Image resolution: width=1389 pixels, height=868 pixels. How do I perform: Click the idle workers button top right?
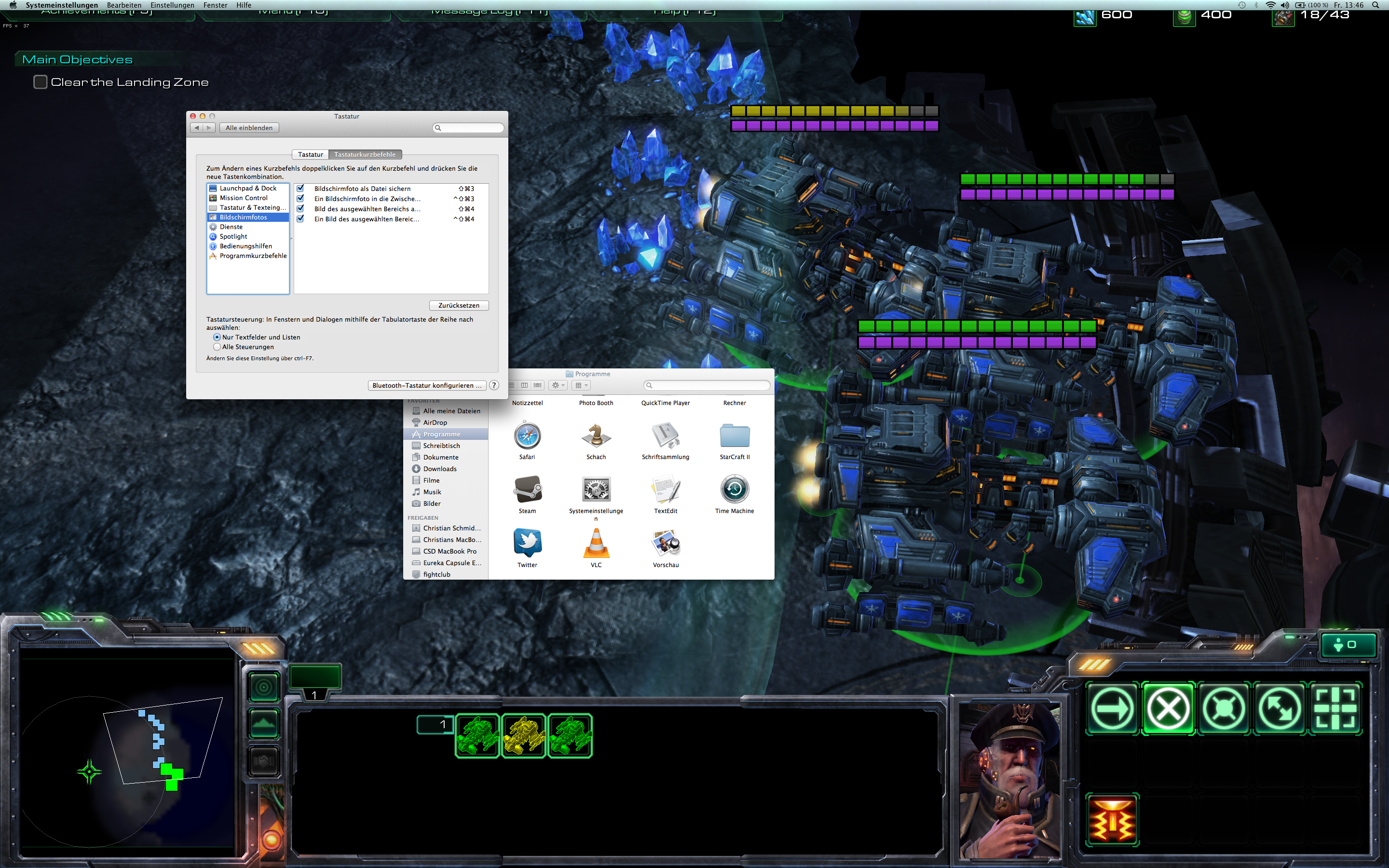point(1348,645)
